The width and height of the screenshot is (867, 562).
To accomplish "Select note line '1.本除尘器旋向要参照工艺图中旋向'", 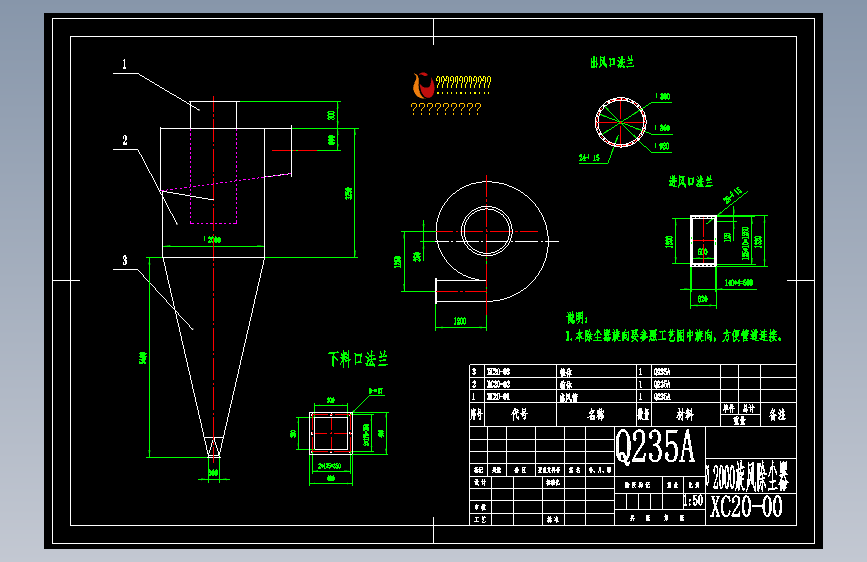I will click(640, 336).
